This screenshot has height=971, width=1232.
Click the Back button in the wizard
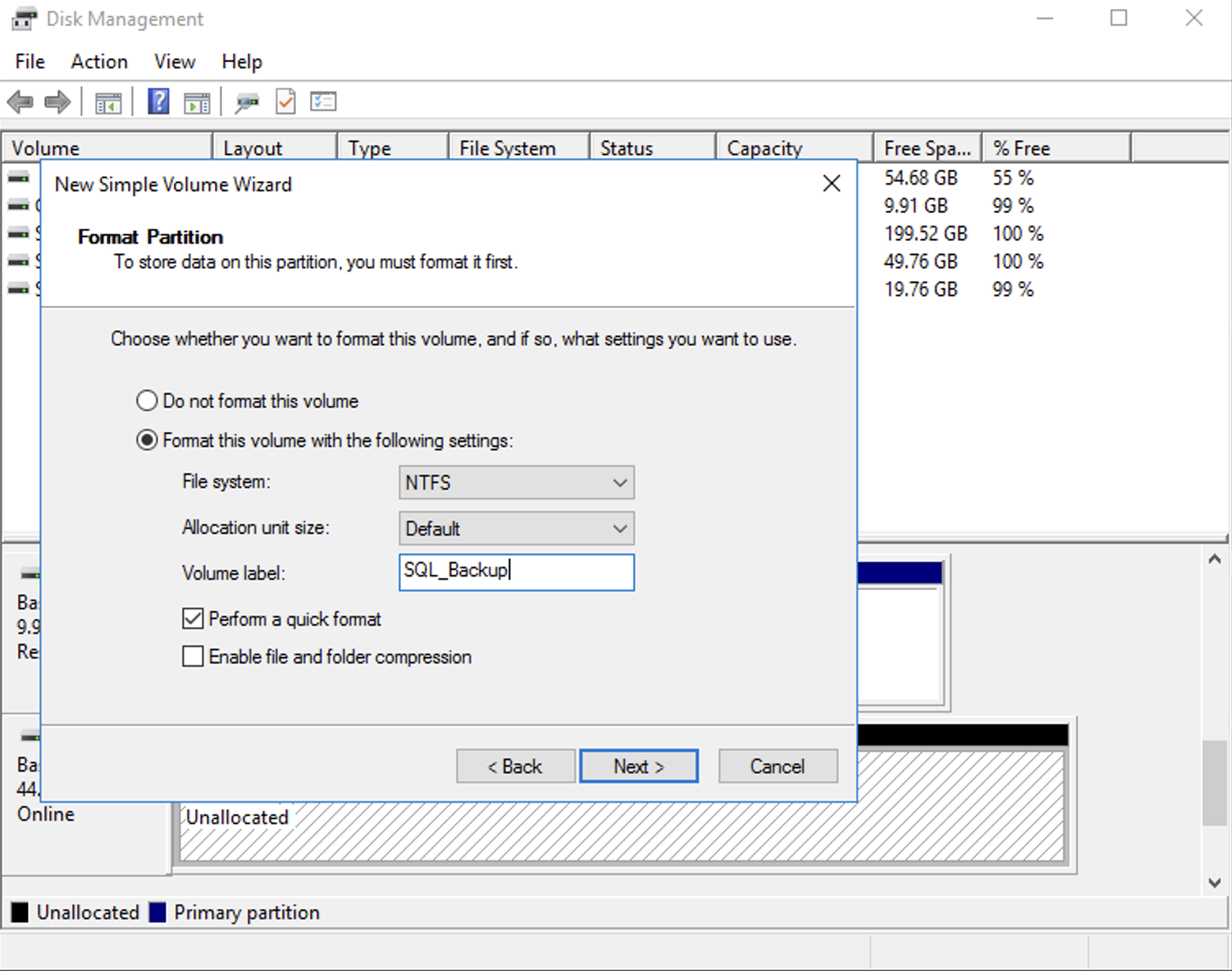[x=515, y=766]
